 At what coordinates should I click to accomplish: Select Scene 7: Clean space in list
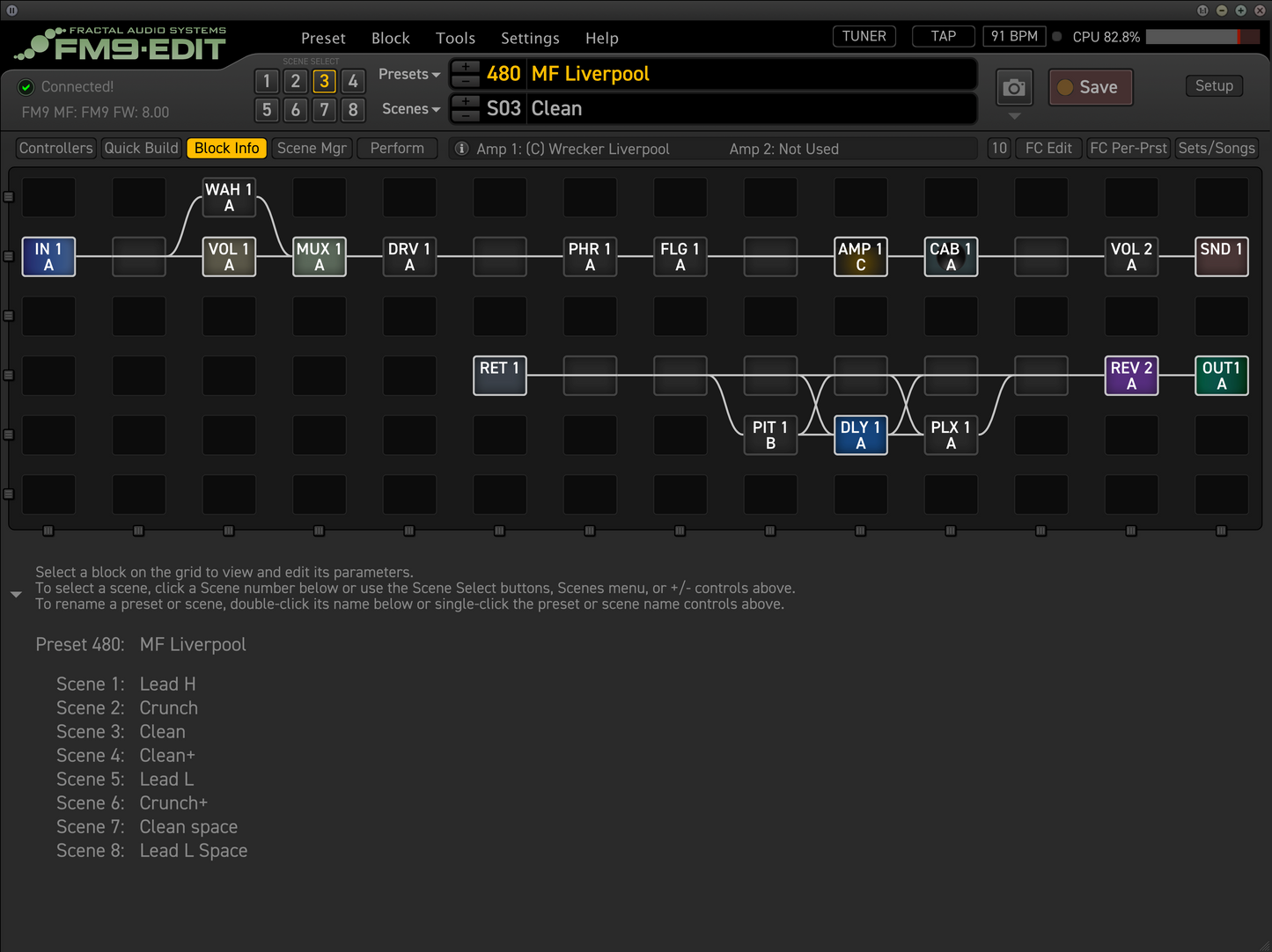click(147, 827)
